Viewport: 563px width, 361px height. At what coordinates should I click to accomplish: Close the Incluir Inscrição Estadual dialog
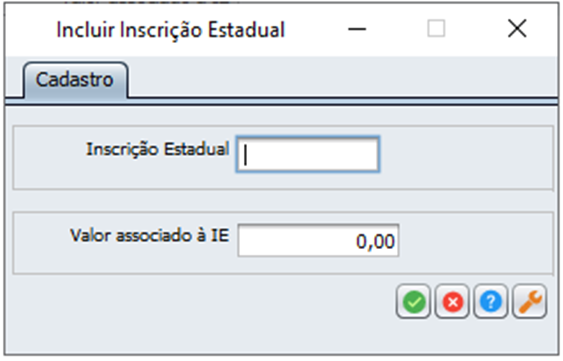517,28
